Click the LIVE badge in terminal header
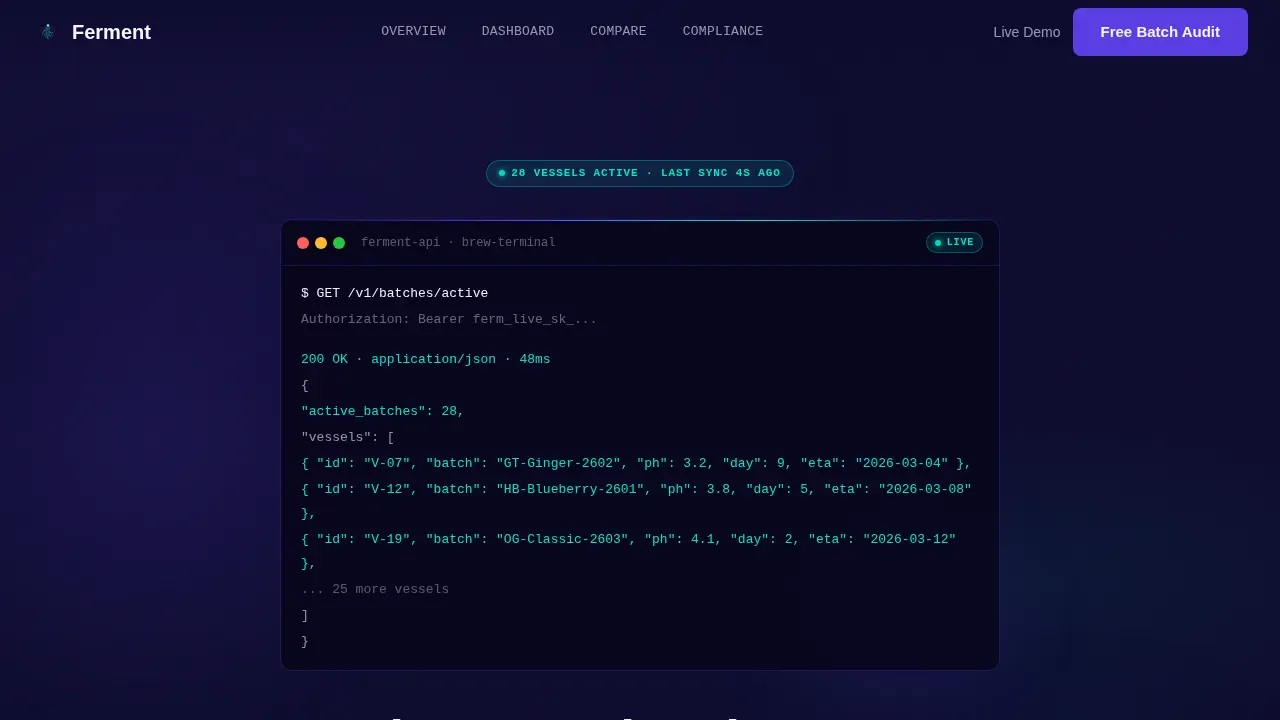Viewport: 1280px width, 720px height. click(x=954, y=243)
